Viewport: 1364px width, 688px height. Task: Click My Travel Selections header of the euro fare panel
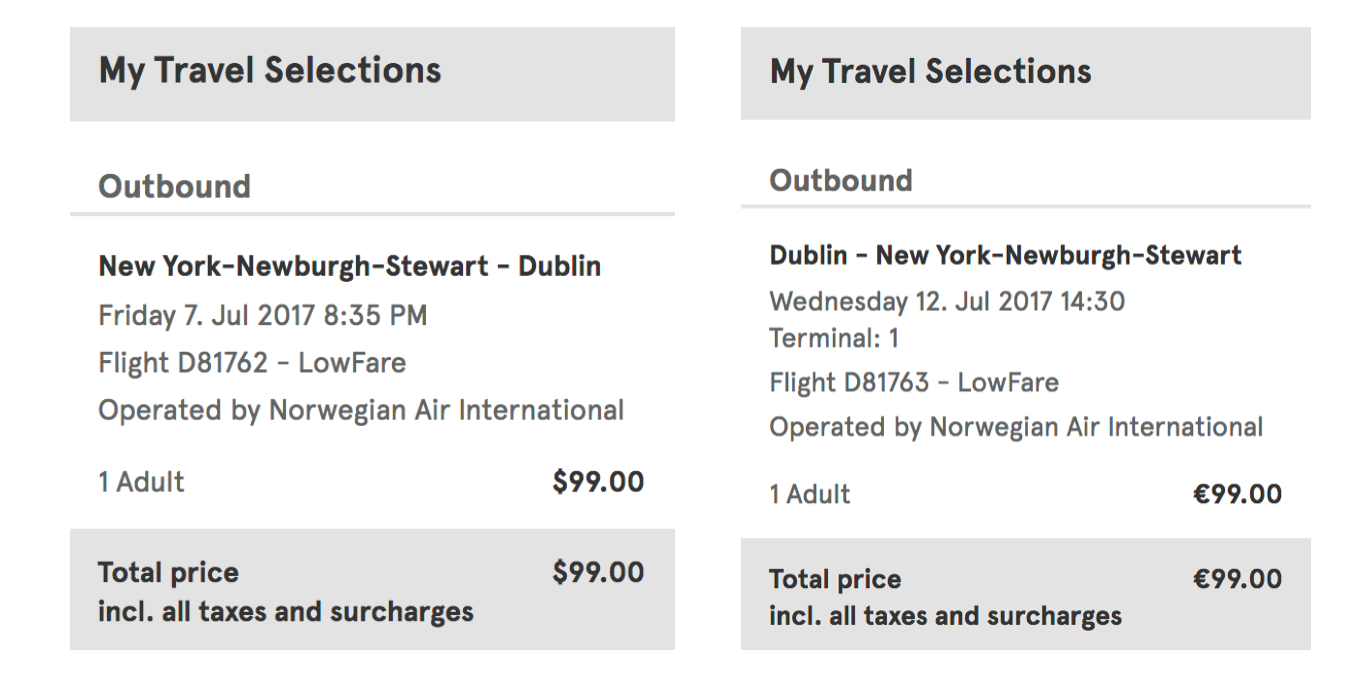tap(930, 72)
